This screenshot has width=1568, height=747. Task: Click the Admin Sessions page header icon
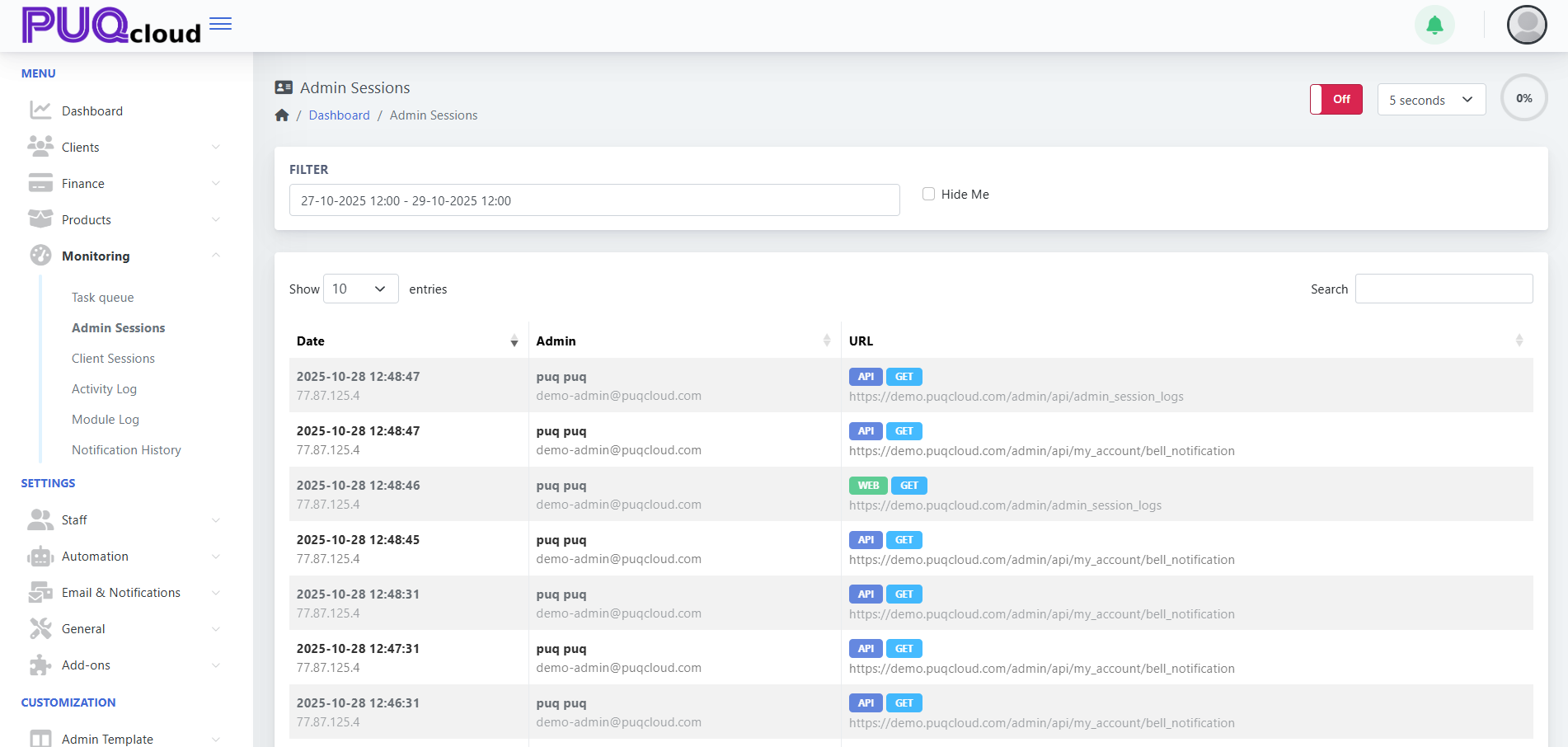click(283, 87)
